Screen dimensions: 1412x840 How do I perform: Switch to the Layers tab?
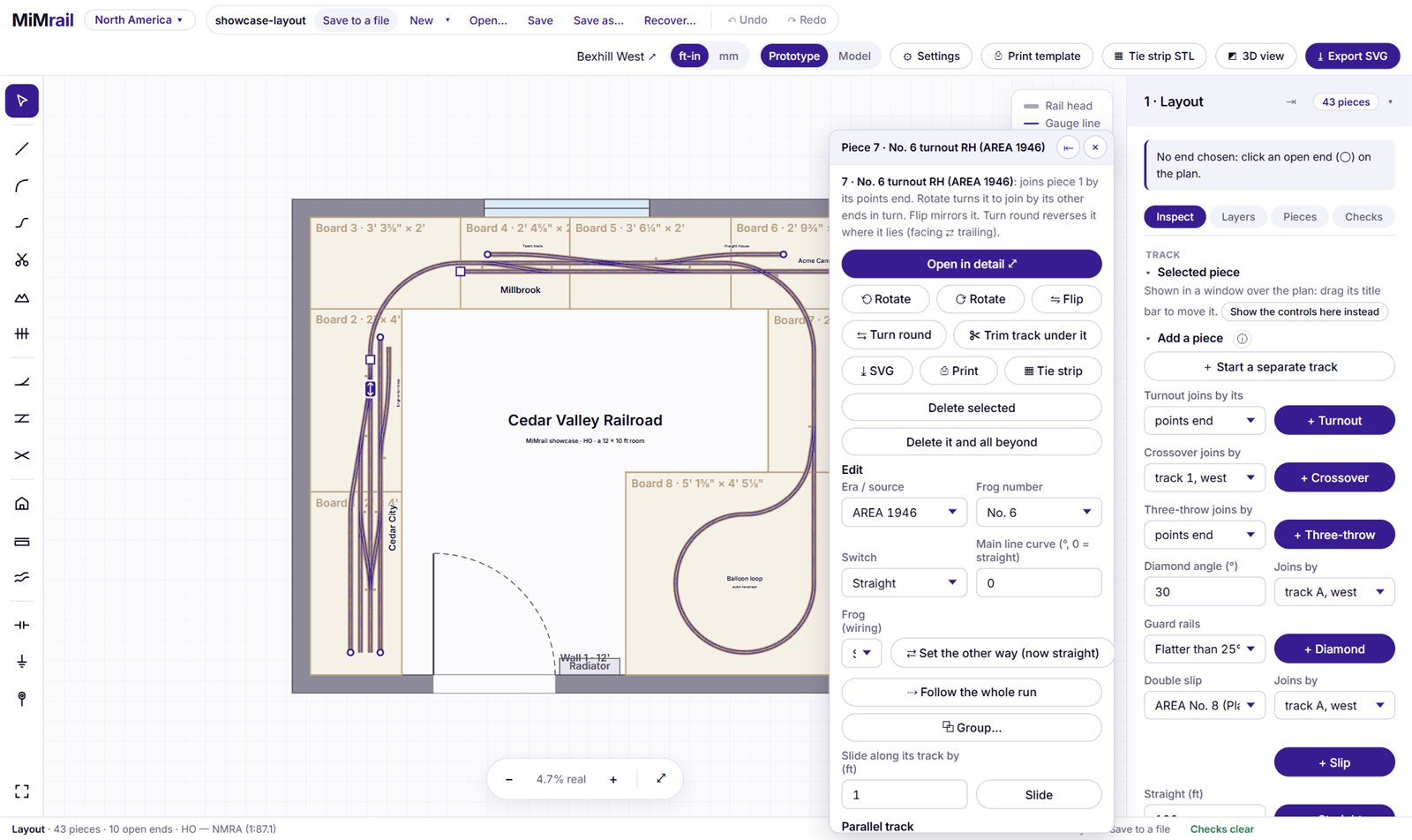point(1238,217)
